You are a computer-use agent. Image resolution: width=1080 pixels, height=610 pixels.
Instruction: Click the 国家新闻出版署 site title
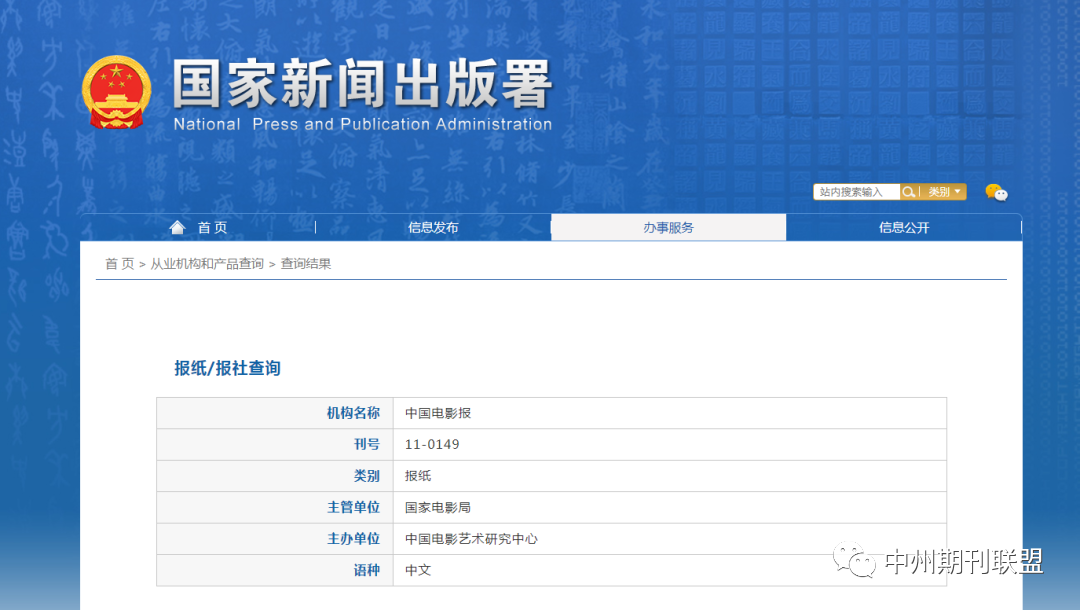point(362,84)
